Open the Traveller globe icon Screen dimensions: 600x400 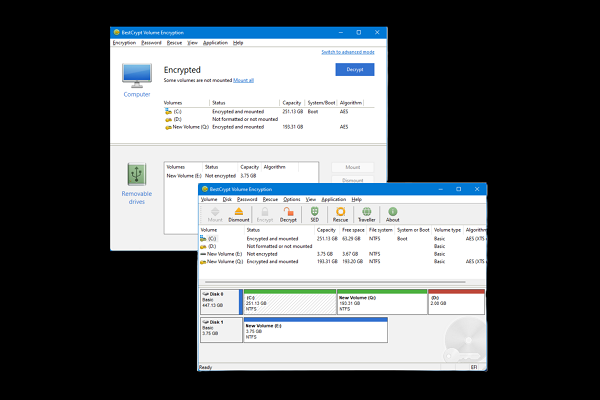pyautogui.click(x=367, y=215)
